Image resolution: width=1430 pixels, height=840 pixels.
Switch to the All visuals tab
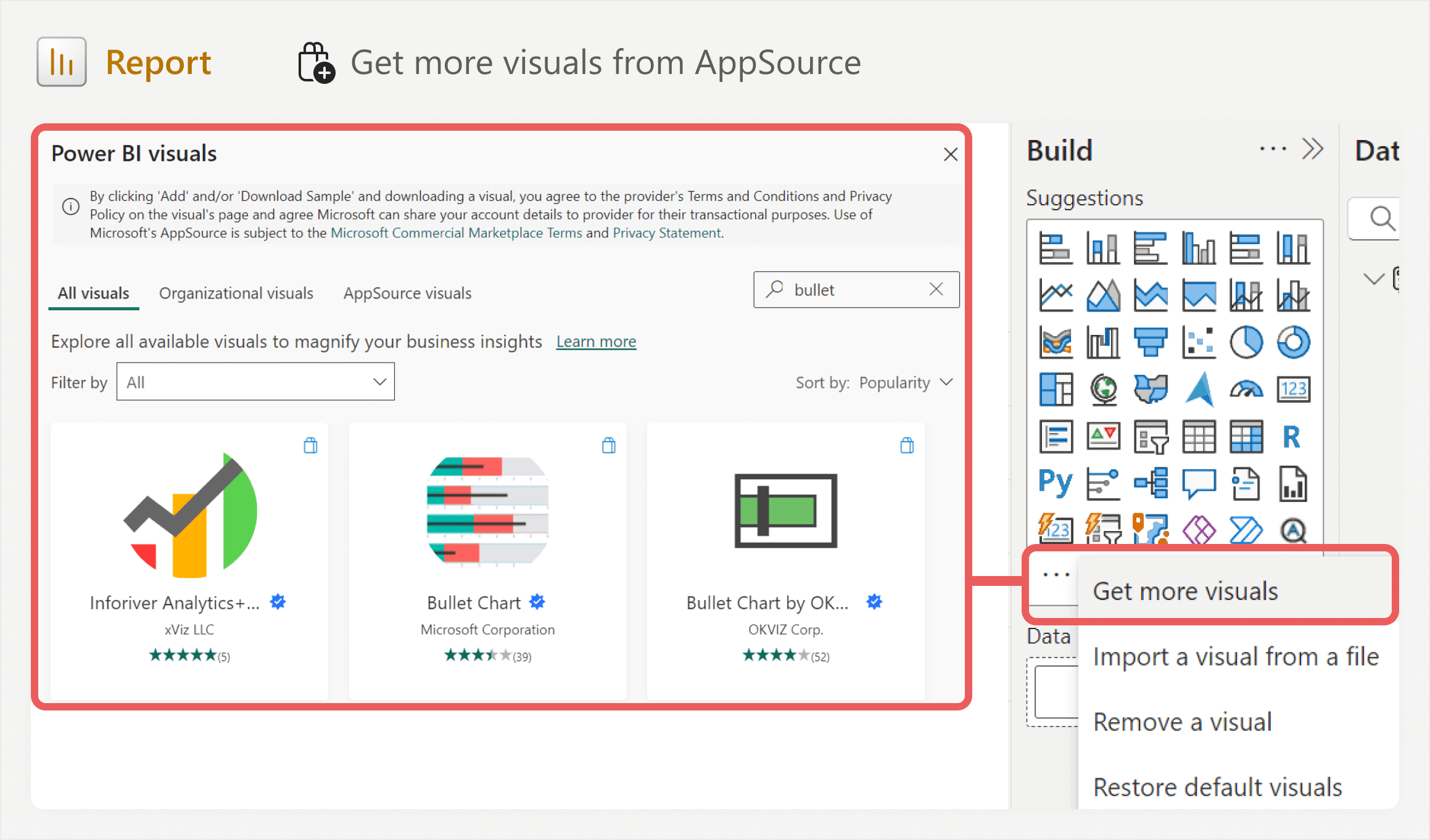coord(93,293)
